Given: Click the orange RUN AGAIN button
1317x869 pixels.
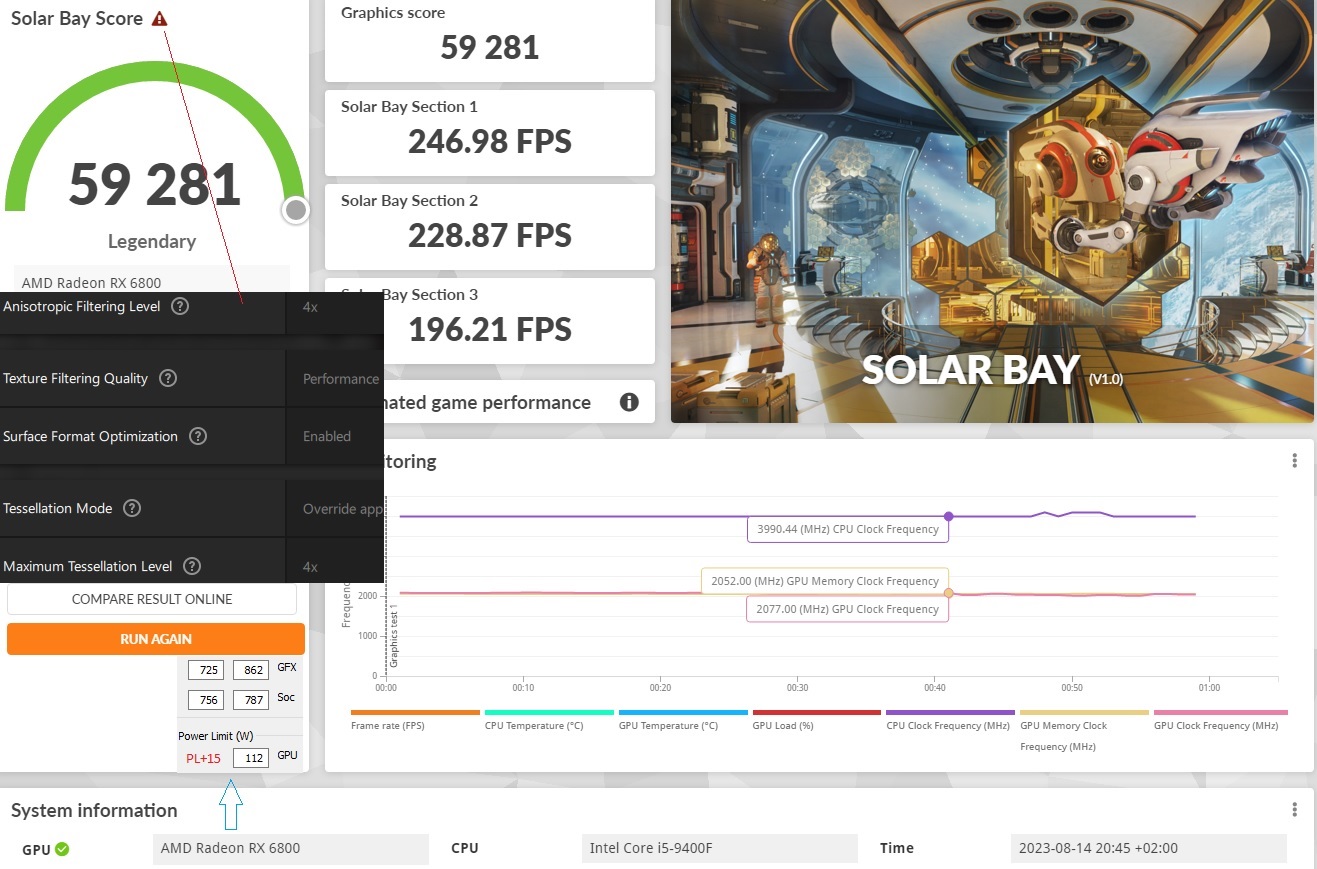Looking at the screenshot, I should click(x=156, y=639).
